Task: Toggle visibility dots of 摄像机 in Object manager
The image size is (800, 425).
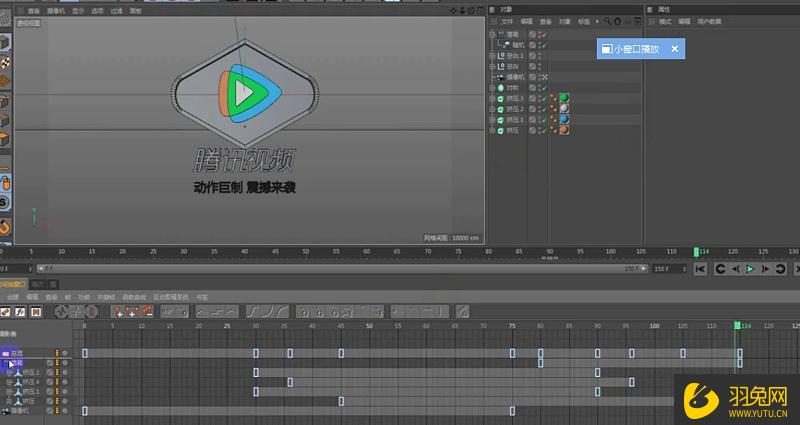Action: [540, 77]
